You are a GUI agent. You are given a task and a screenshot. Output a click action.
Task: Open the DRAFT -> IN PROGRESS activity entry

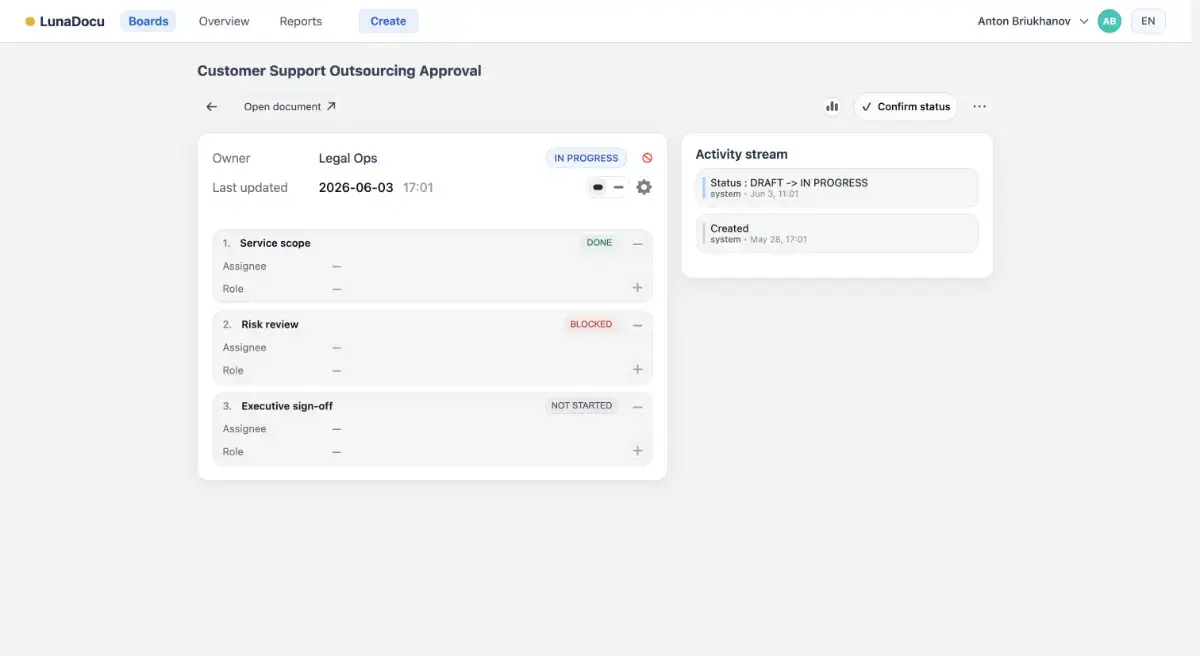click(837, 188)
